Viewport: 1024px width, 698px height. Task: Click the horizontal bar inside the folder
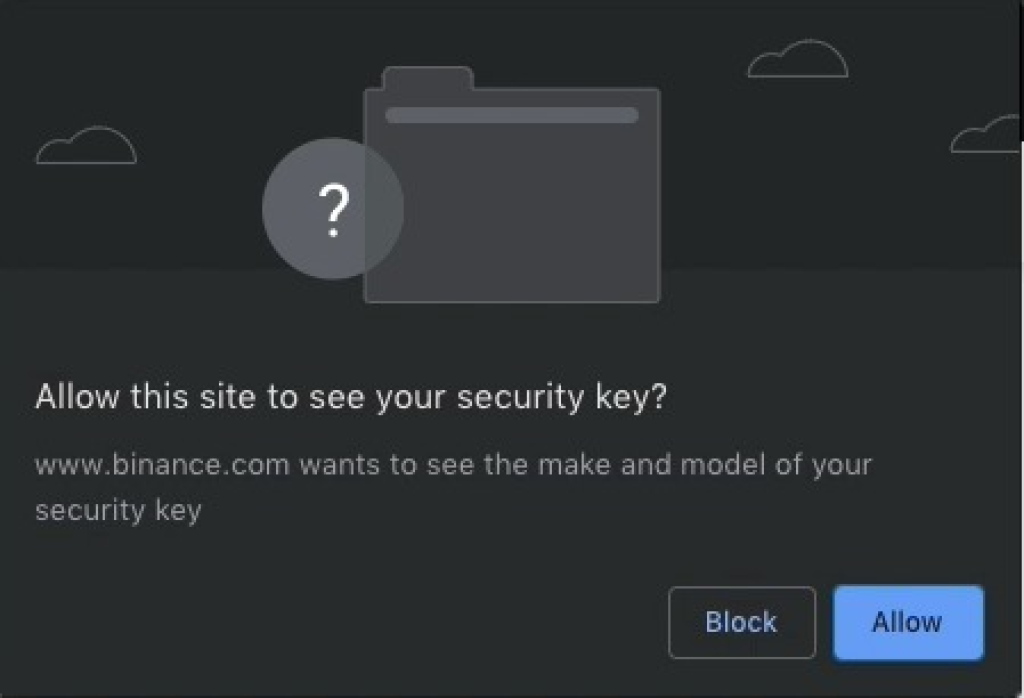coord(512,115)
